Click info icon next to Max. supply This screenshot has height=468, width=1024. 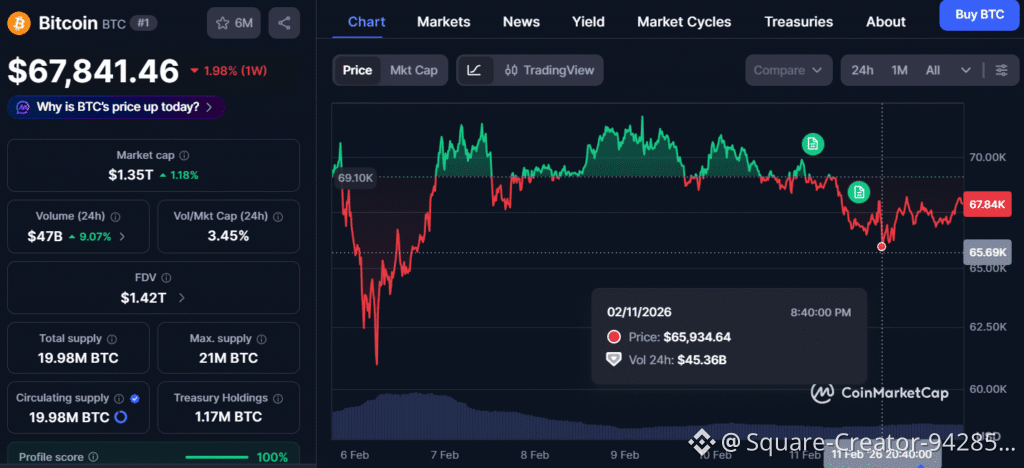(x=261, y=339)
